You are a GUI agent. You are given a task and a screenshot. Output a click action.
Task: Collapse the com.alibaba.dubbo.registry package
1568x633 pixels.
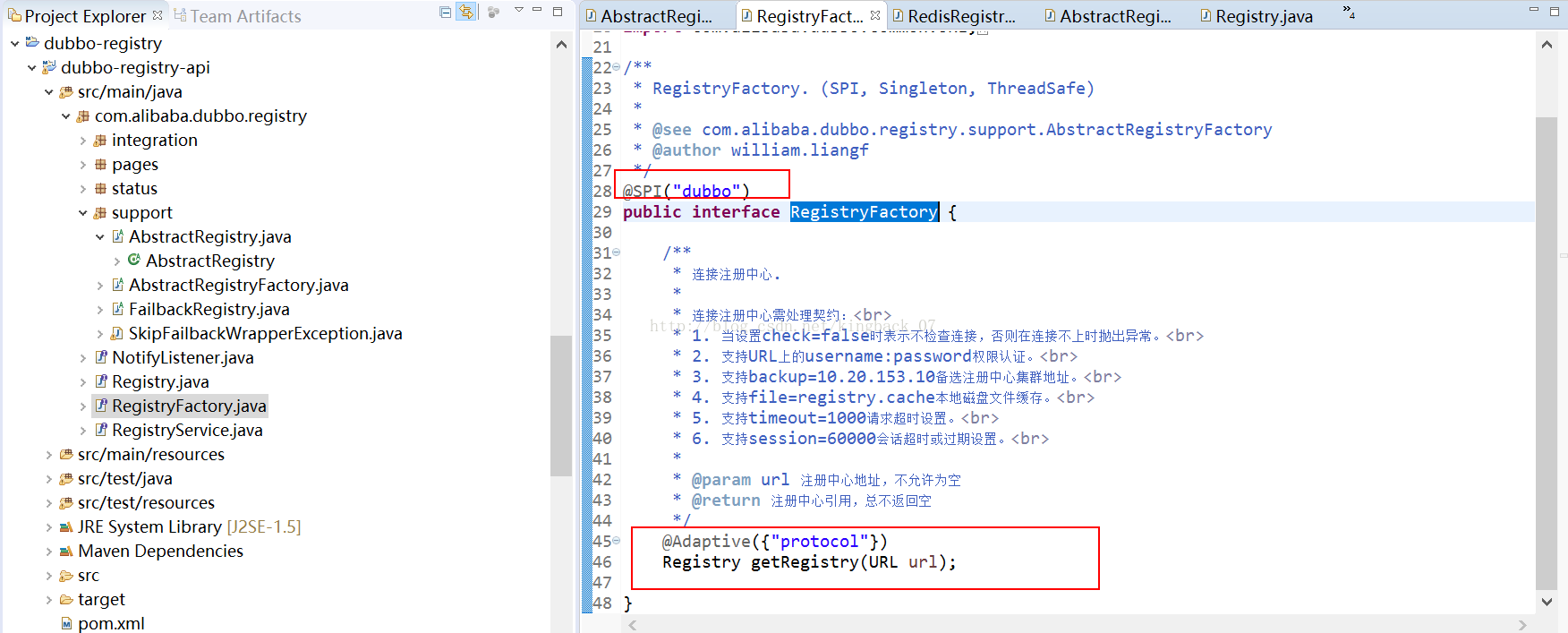[x=65, y=115]
